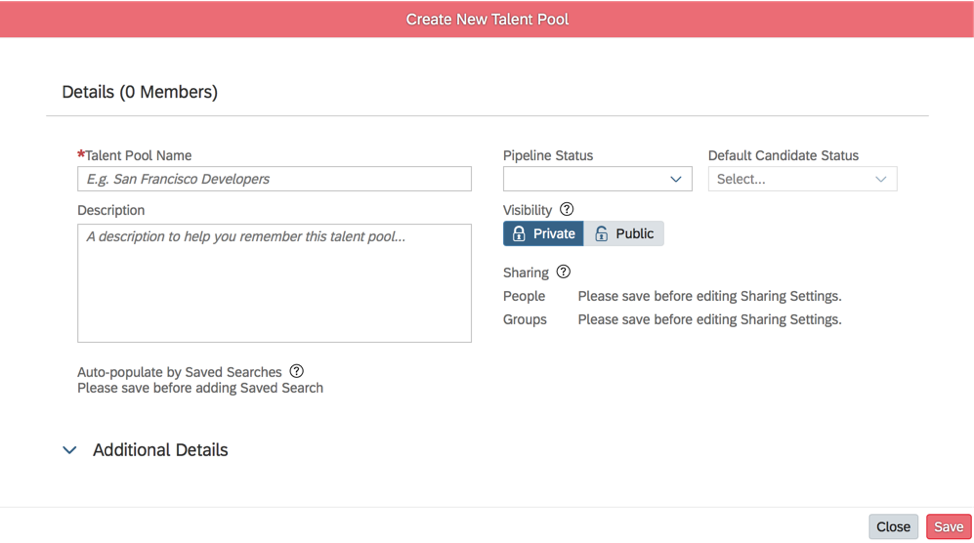Image resolution: width=974 pixels, height=543 pixels.
Task: Click the 'Please save before adding Saved Search' text
Action: pyautogui.click(x=200, y=388)
